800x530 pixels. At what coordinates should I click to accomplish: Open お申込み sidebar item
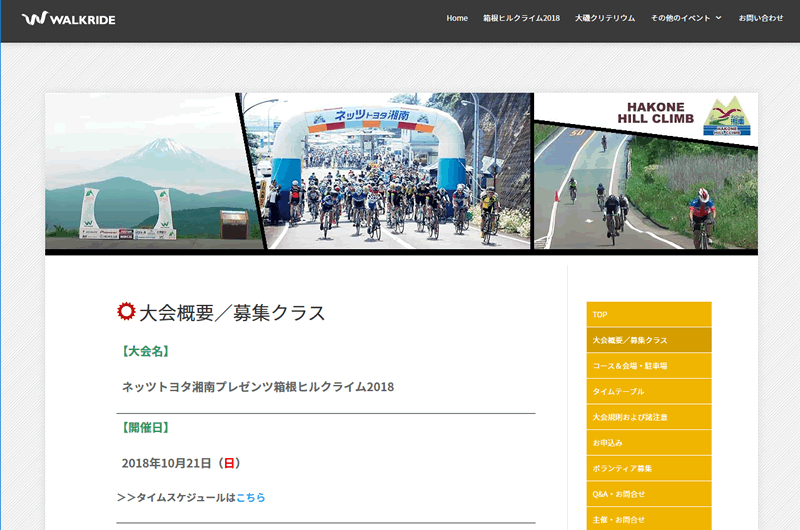pos(649,443)
